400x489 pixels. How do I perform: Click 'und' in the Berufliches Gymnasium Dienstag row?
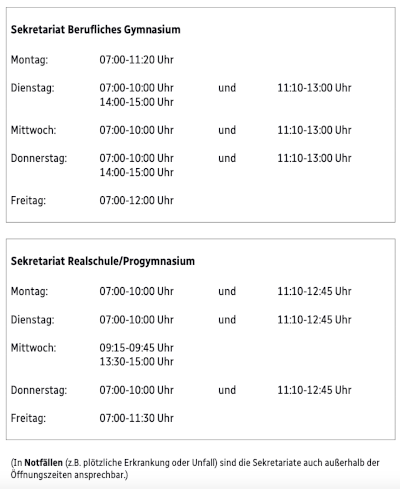pos(227,88)
